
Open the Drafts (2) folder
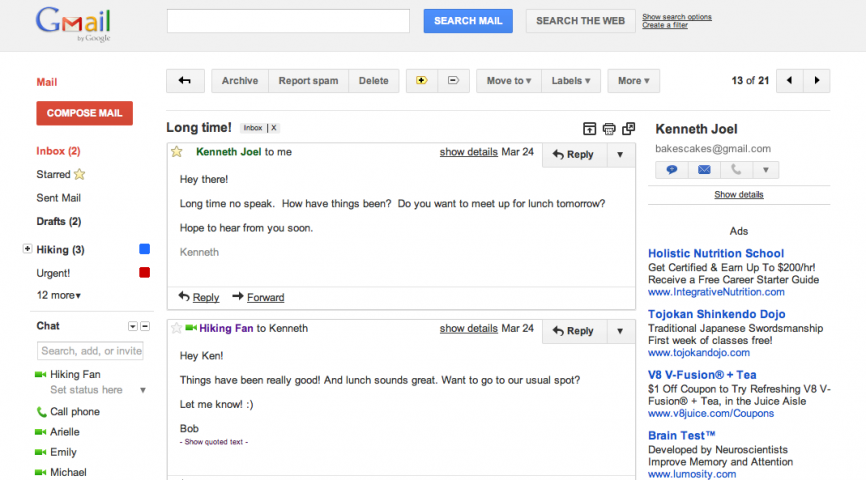tap(58, 221)
